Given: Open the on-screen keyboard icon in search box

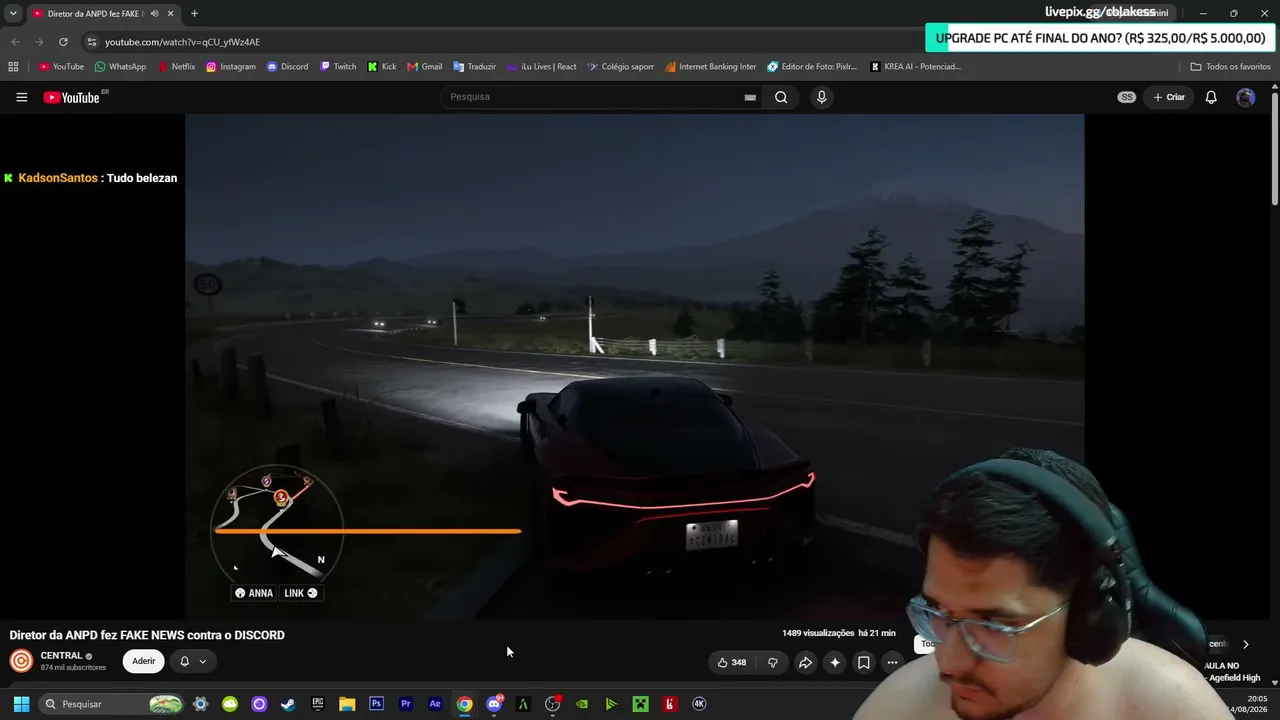Looking at the screenshot, I should (x=750, y=97).
